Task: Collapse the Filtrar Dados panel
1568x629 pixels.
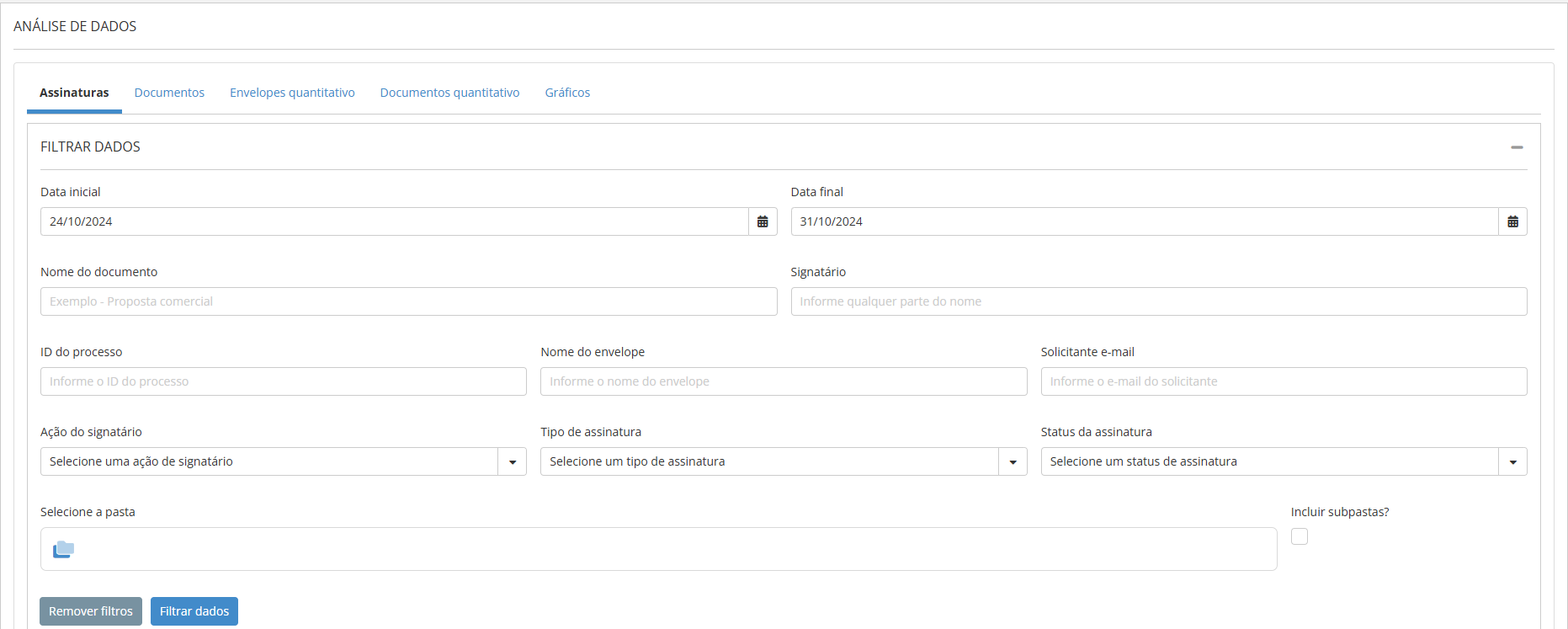Action: pyautogui.click(x=1517, y=147)
